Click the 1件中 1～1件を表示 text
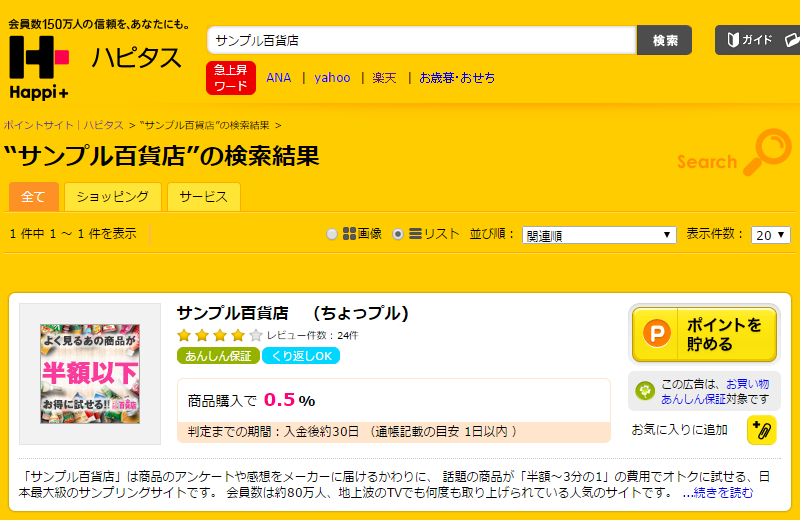 tap(73, 234)
